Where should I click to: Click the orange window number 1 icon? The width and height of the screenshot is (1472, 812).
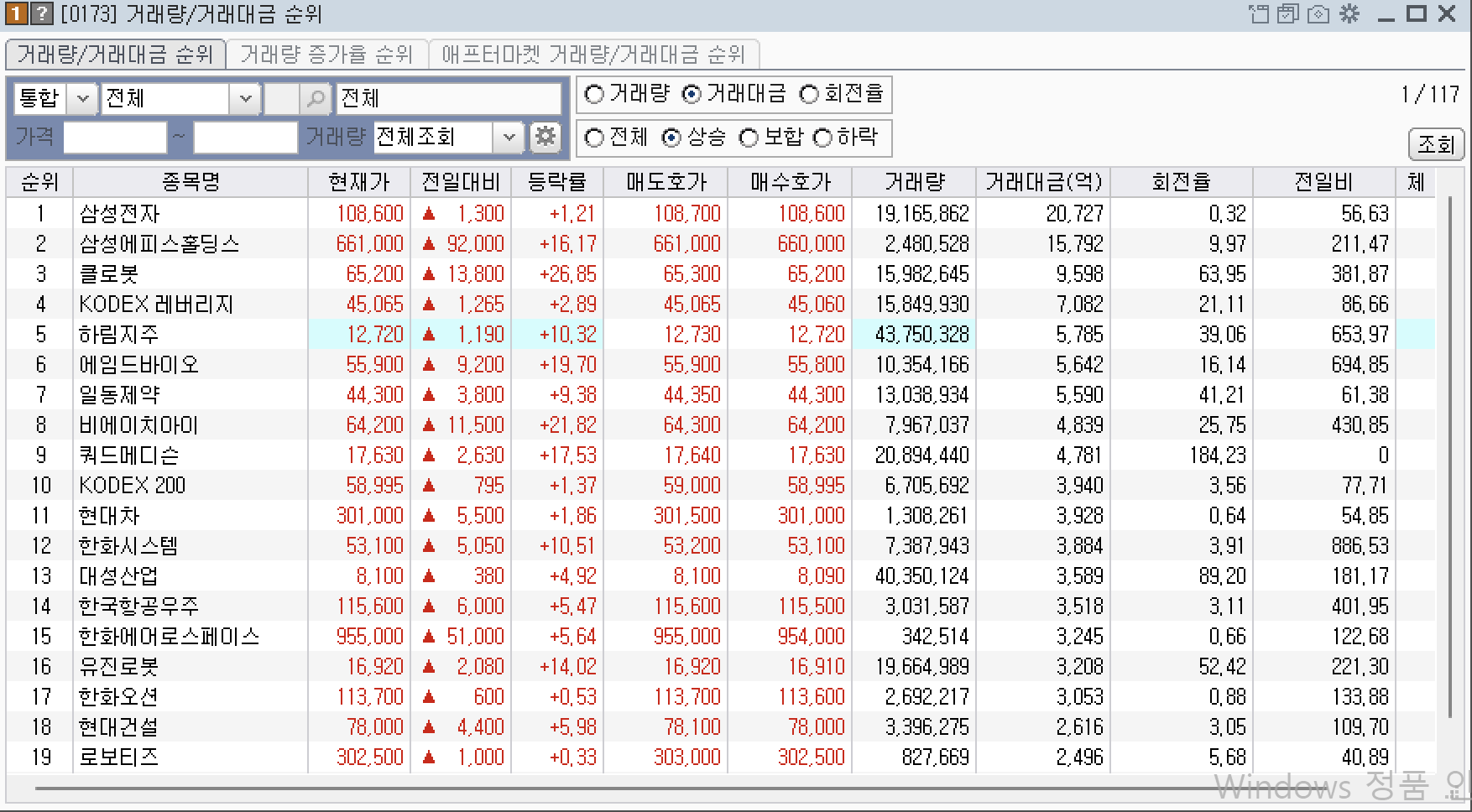tap(16, 14)
